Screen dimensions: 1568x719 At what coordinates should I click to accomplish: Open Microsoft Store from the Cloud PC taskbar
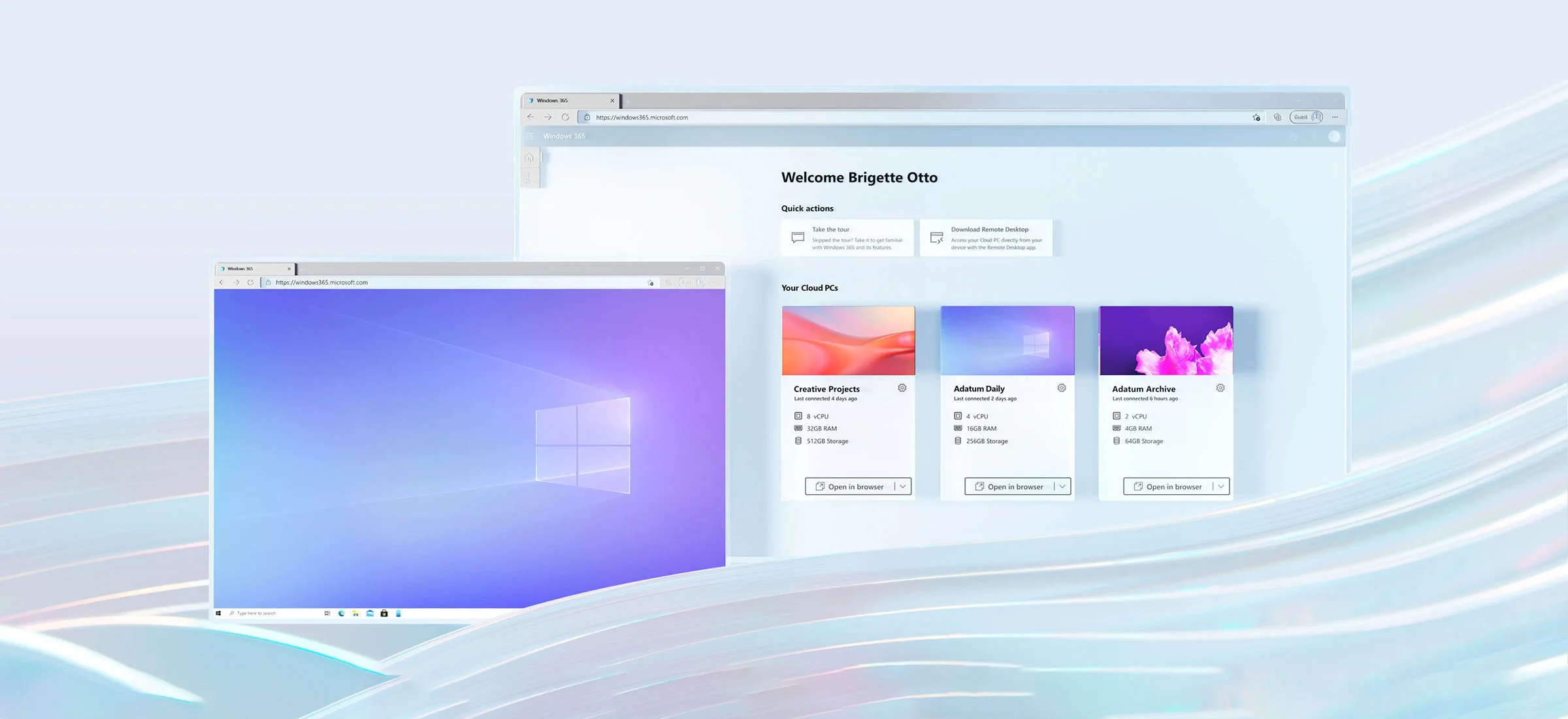tap(384, 613)
